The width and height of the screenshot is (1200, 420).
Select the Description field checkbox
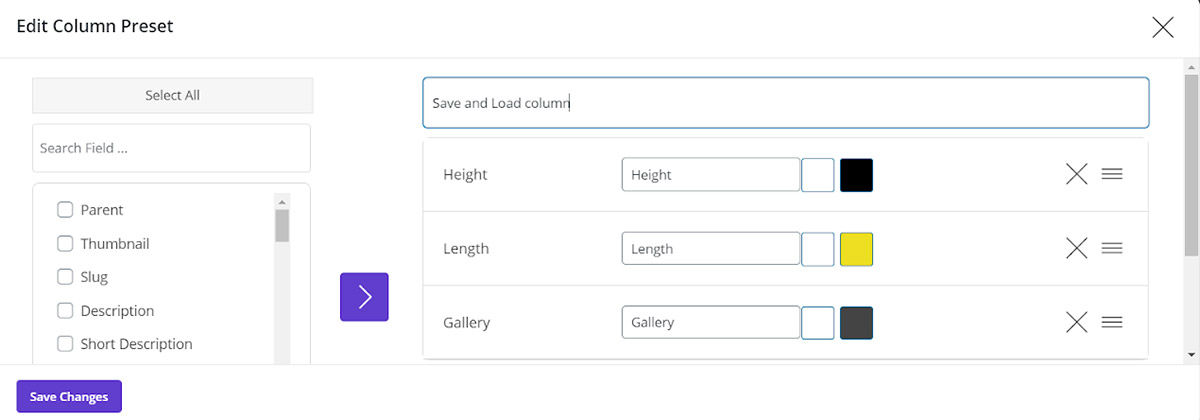[x=65, y=311]
